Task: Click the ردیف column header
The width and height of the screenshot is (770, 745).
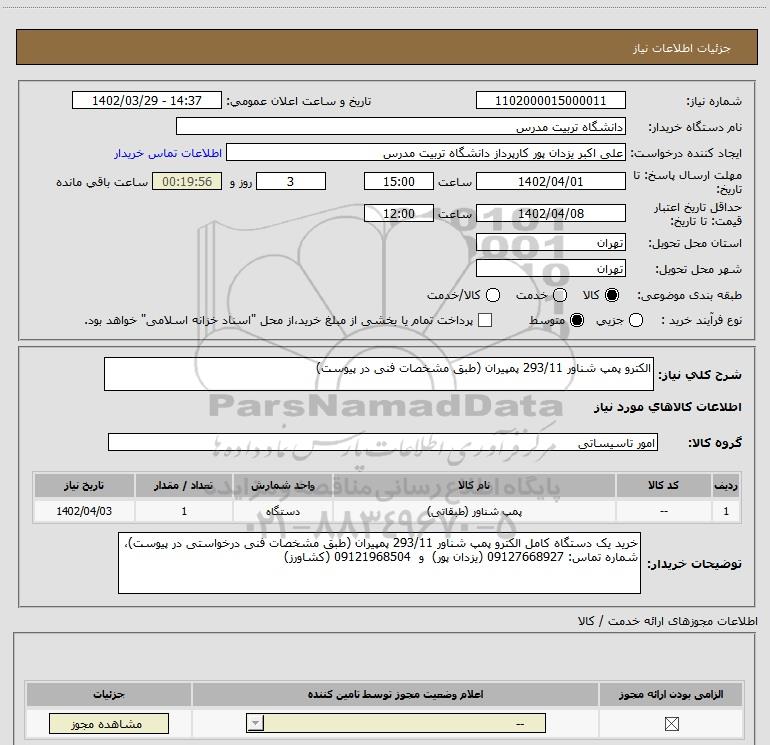Action: (726, 485)
